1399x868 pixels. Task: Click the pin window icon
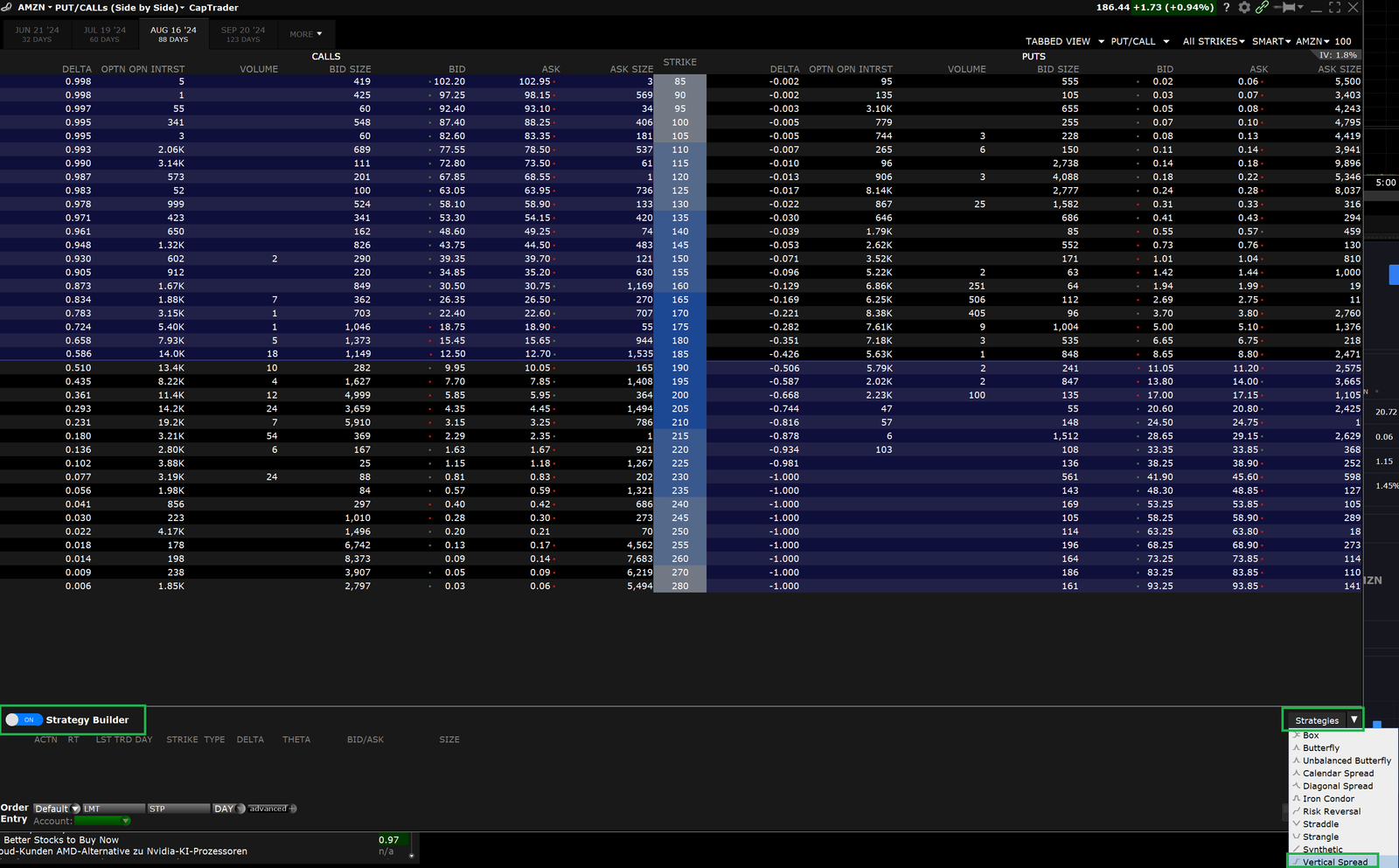coord(1288,8)
